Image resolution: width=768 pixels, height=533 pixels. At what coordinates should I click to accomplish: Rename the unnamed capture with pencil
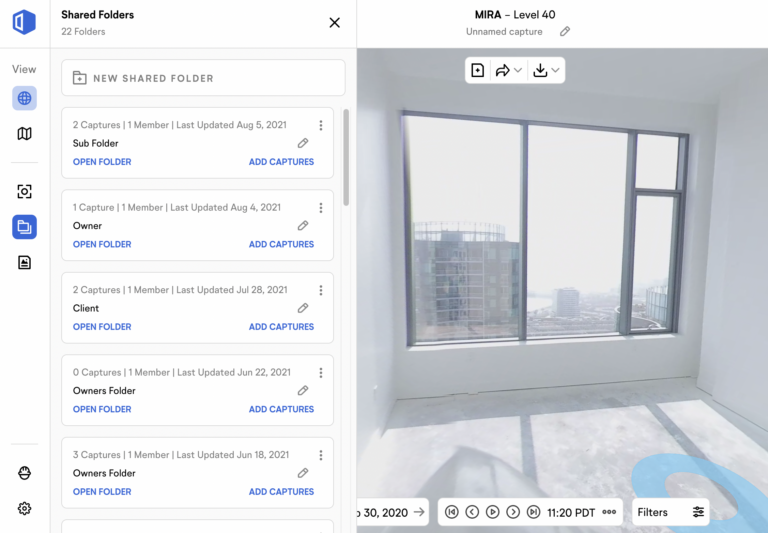coord(565,32)
